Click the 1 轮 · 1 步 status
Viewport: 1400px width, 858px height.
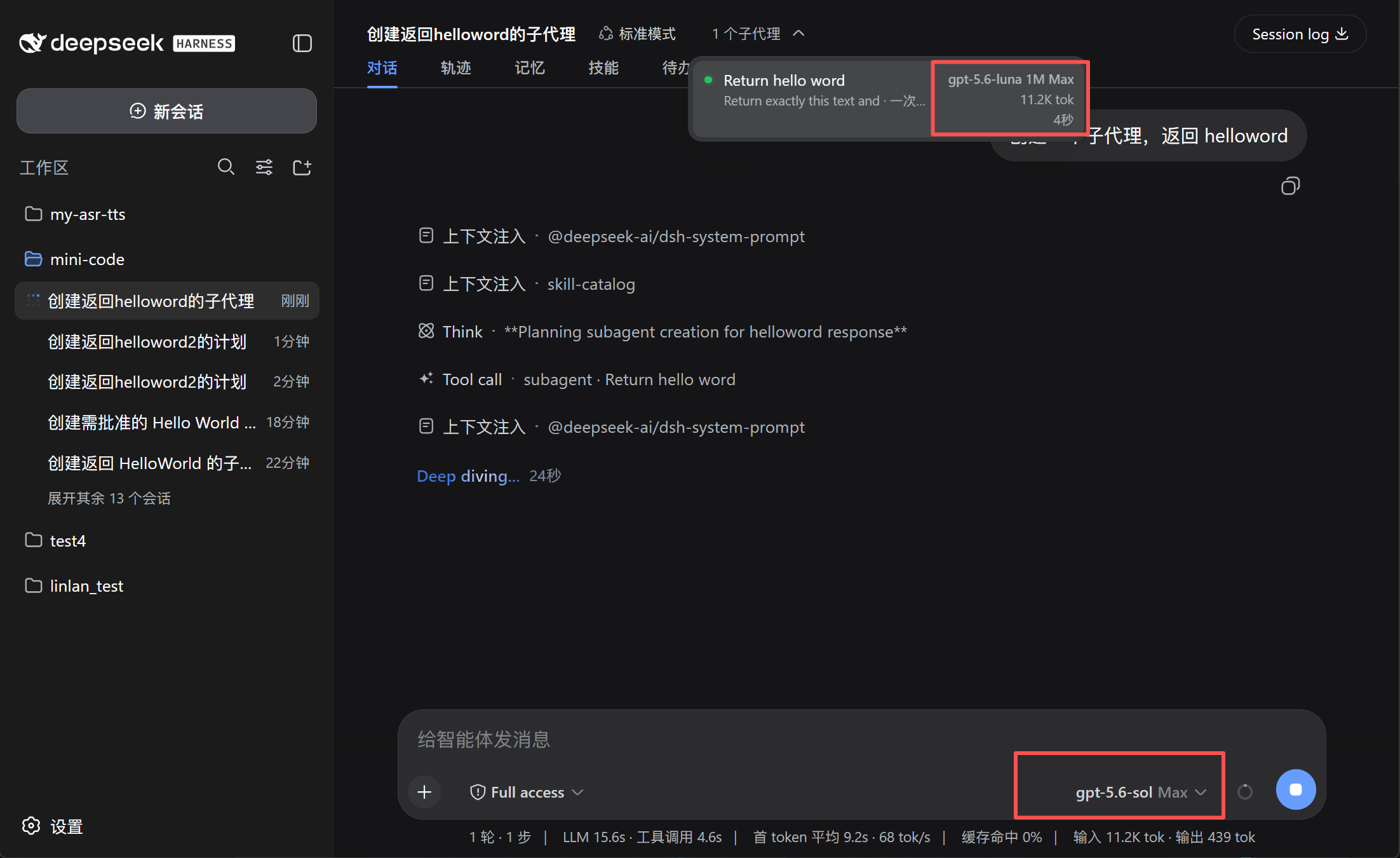(x=500, y=837)
